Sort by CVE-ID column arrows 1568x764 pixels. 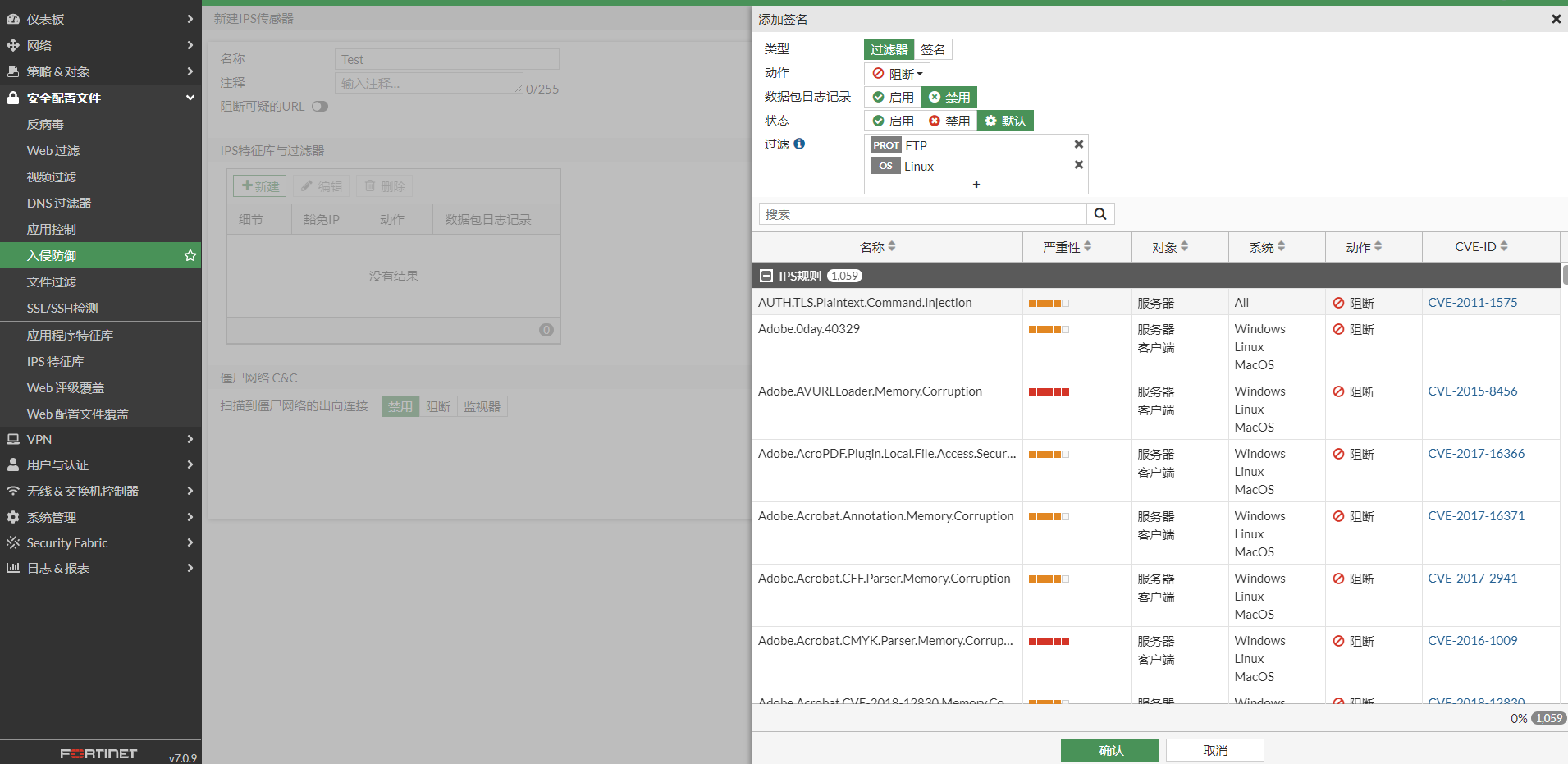pos(1504,246)
